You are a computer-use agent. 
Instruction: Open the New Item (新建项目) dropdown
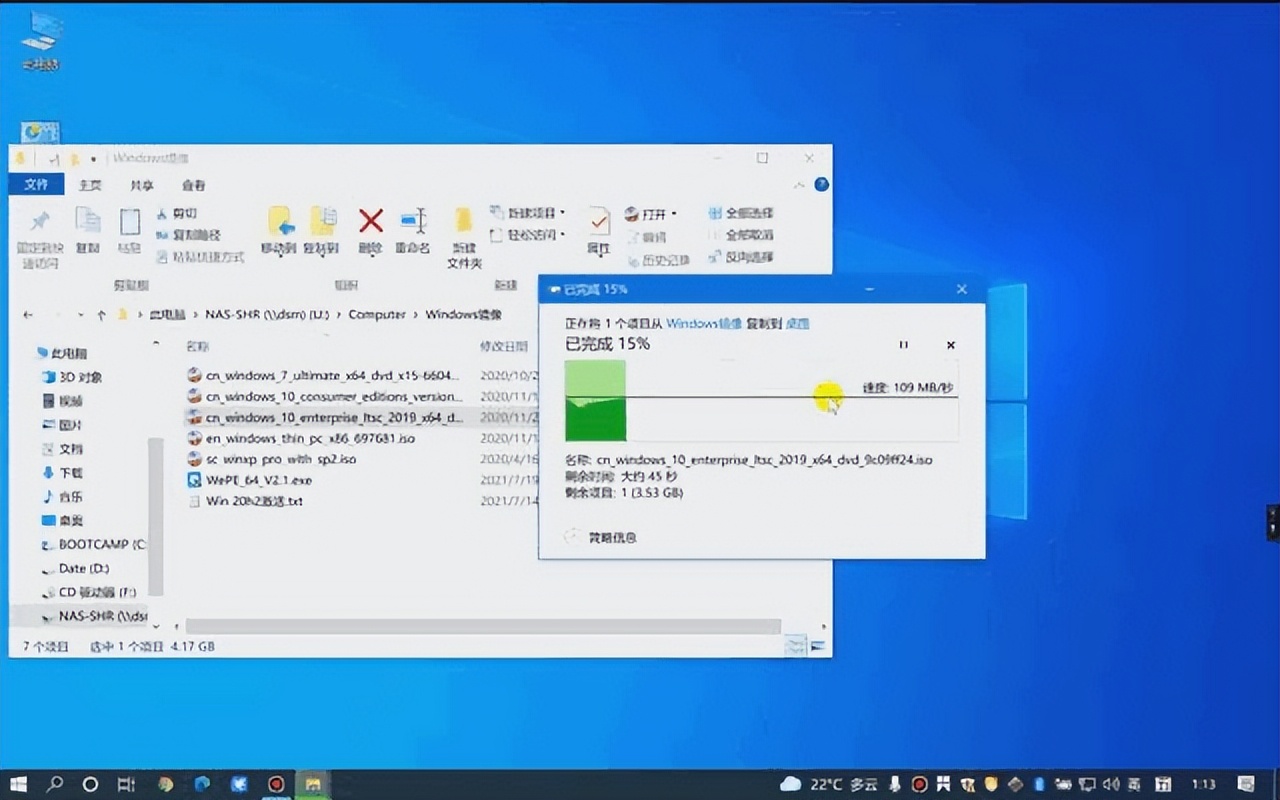pyautogui.click(x=530, y=213)
